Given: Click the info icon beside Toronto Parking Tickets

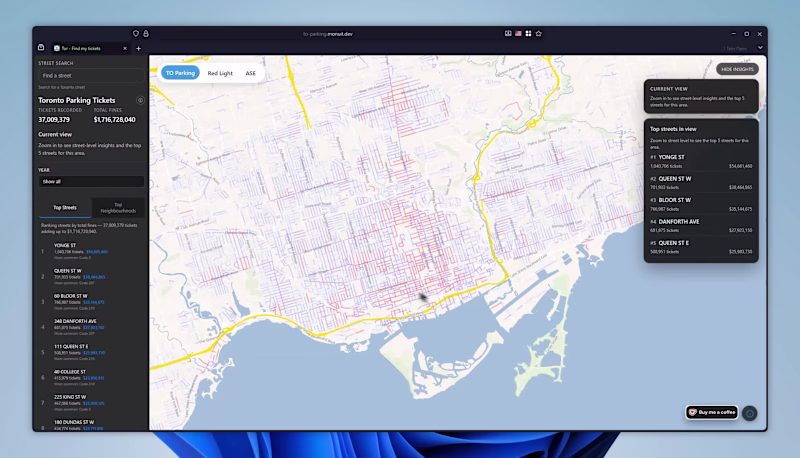Looking at the screenshot, I should (x=140, y=100).
